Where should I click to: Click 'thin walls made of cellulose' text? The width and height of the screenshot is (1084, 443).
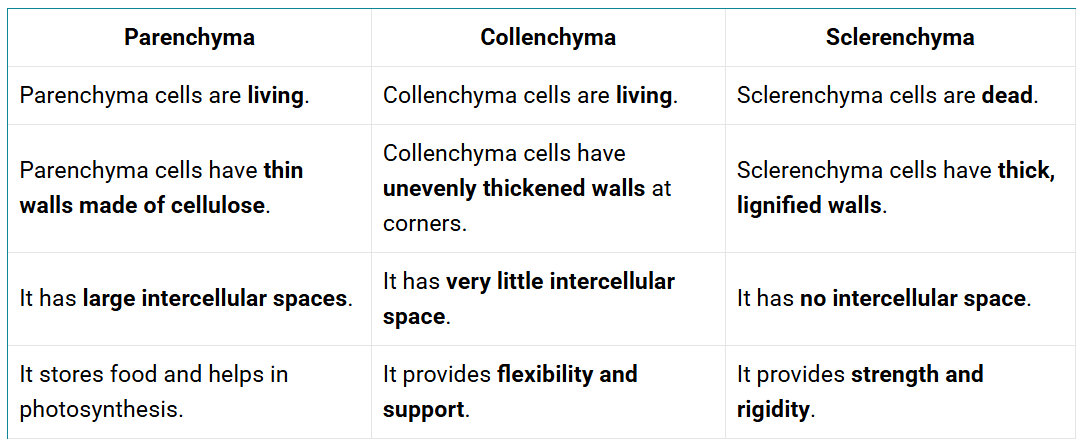pos(142,206)
